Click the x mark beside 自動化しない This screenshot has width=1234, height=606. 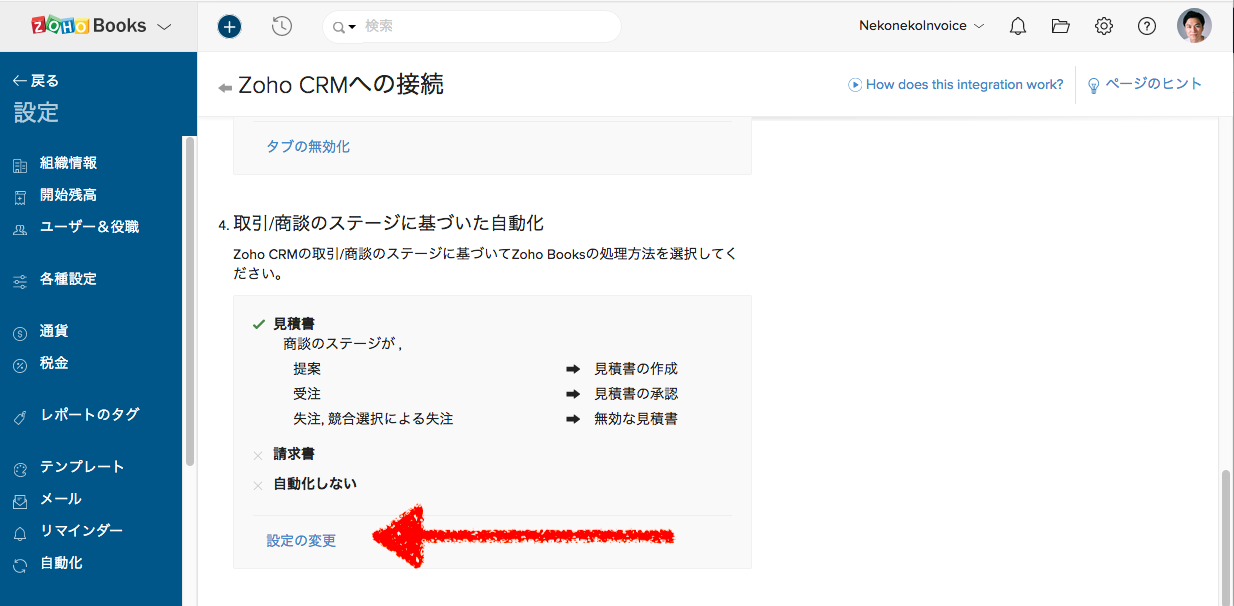(258, 485)
